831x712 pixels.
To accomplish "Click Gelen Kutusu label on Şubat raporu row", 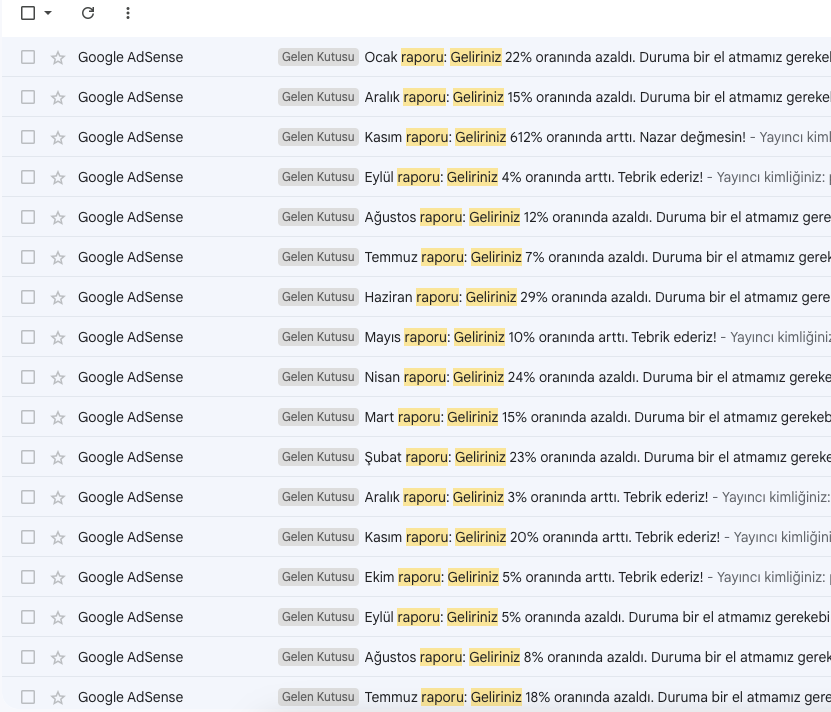I will (x=318, y=457).
